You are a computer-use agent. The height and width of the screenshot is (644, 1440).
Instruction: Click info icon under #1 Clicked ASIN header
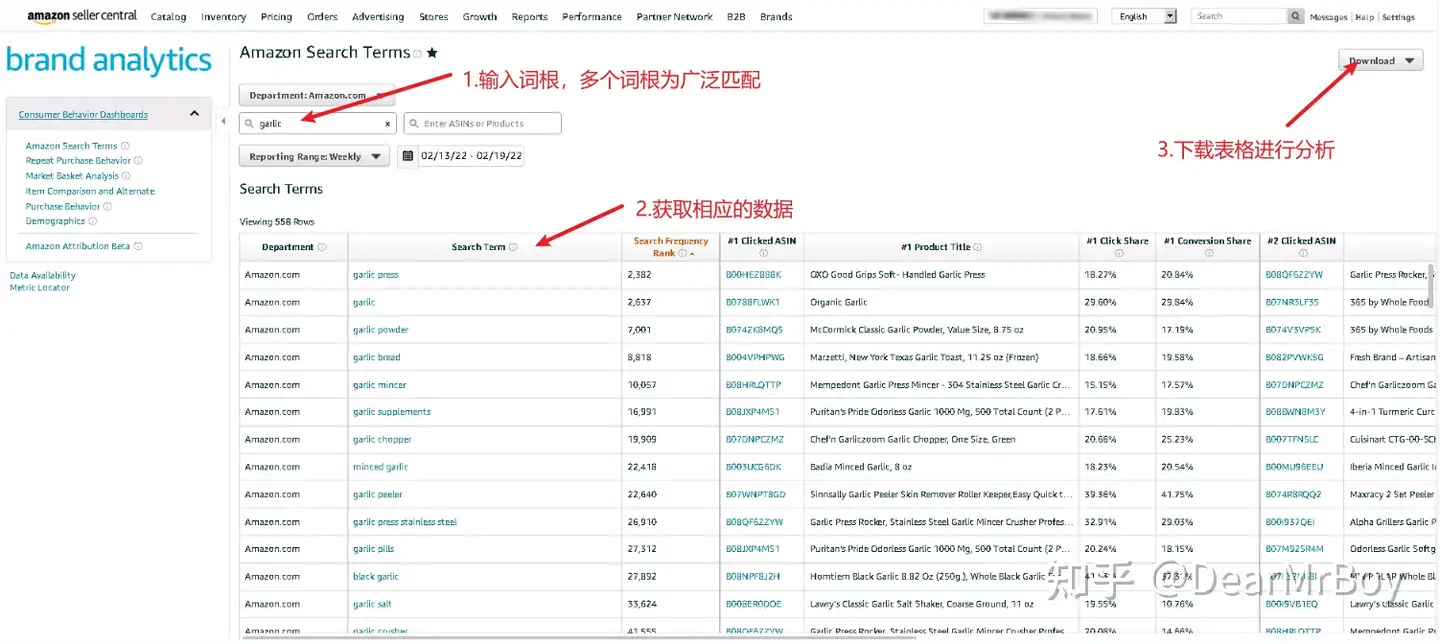(x=764, y=254)
